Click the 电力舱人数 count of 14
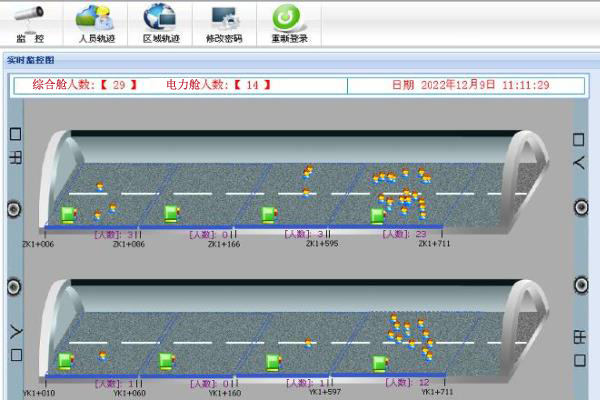The height and width of the screenshot is (400, 600). (x=251, y=85)
